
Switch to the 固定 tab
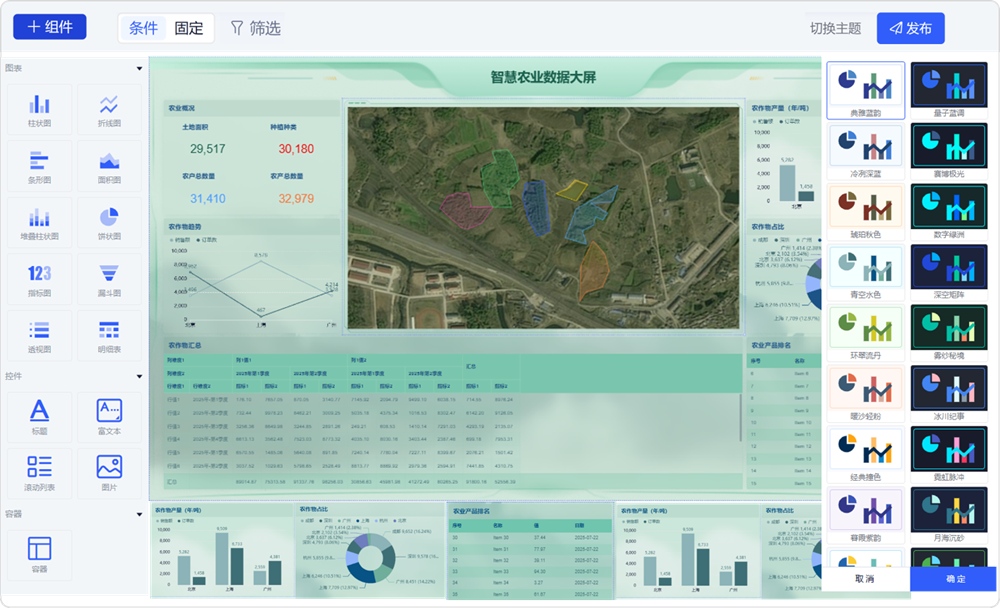tap(189, 28)
